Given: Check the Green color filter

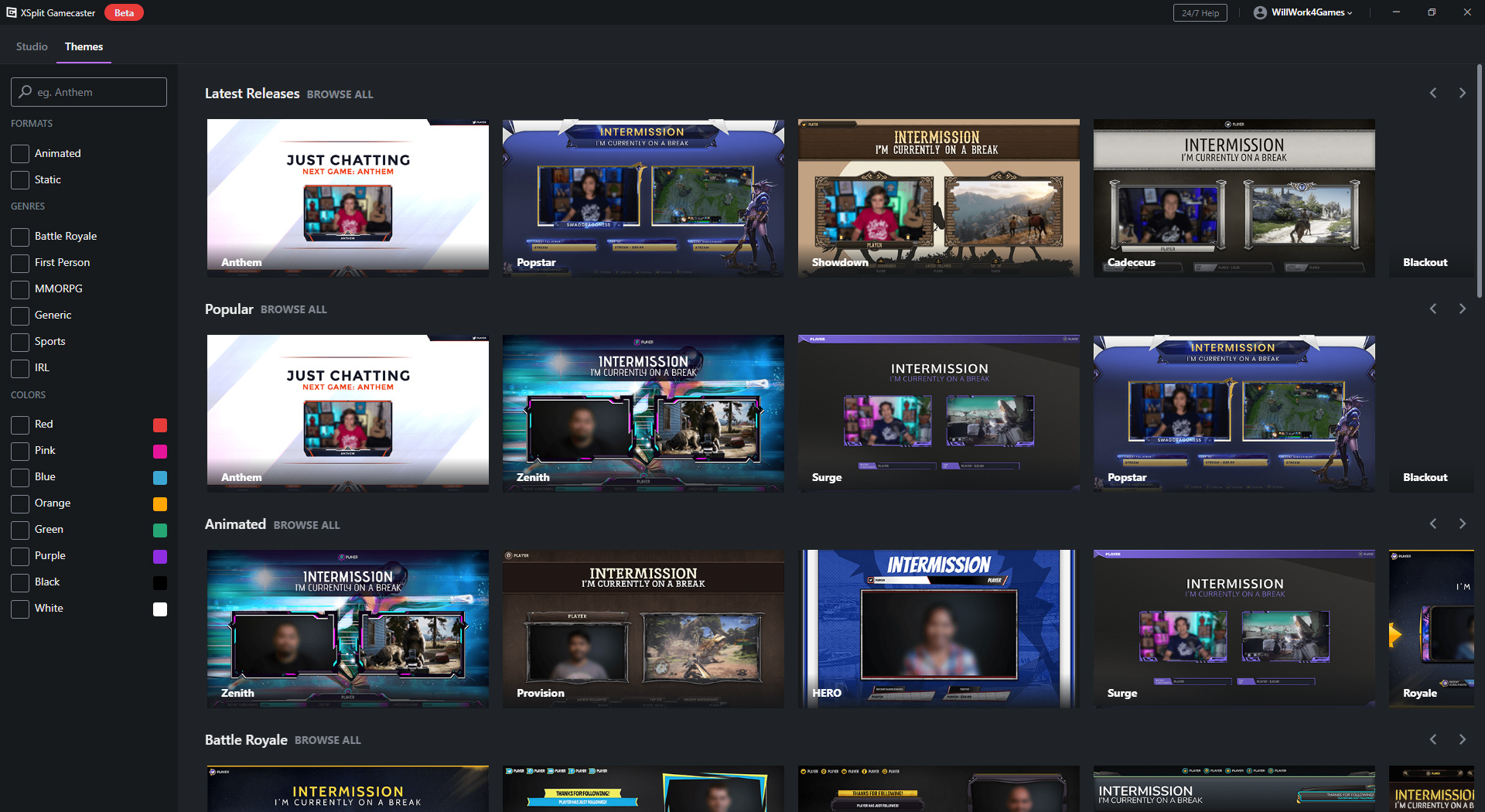Looking at the screenshot, I should click(20, 530).
